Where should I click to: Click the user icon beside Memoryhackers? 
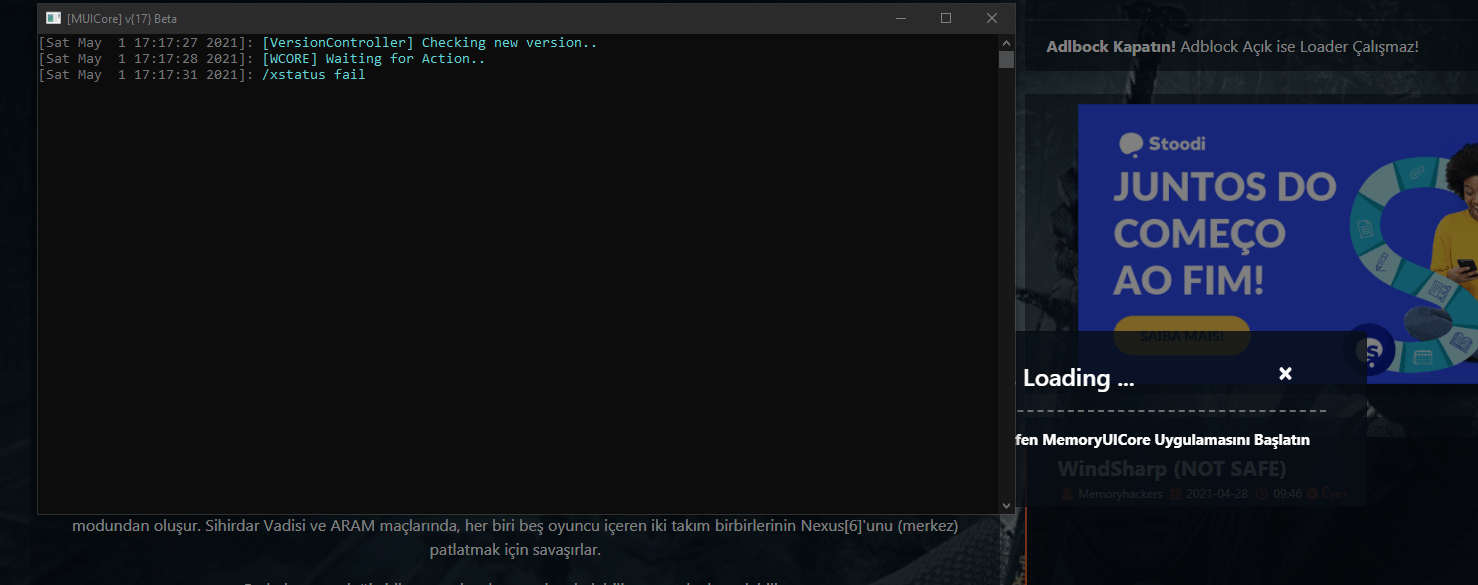(1067, 494)
